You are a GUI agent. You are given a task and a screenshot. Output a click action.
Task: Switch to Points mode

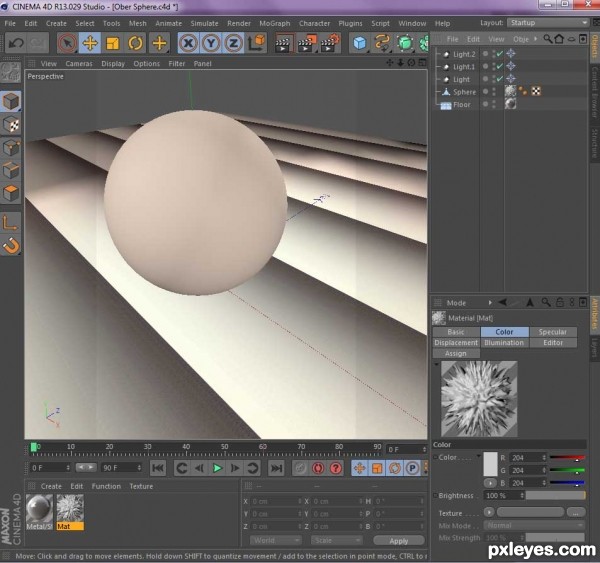point(11,147)
